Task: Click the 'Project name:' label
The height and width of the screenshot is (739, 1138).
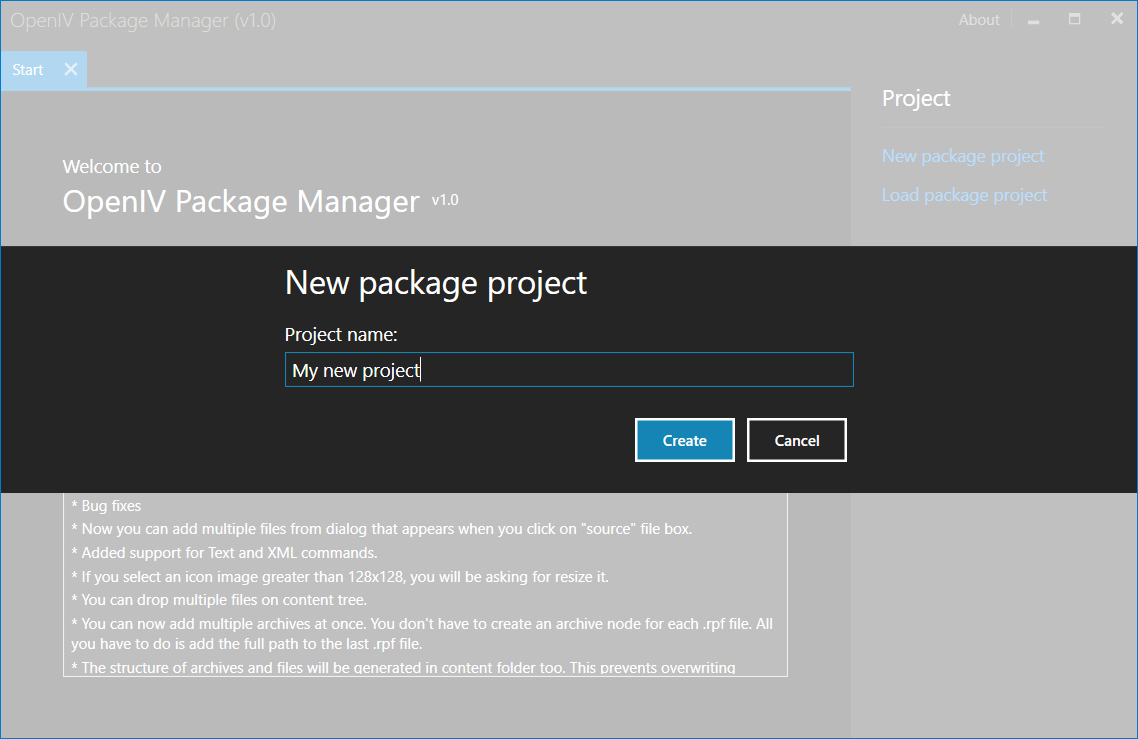Action: [341, 335]
